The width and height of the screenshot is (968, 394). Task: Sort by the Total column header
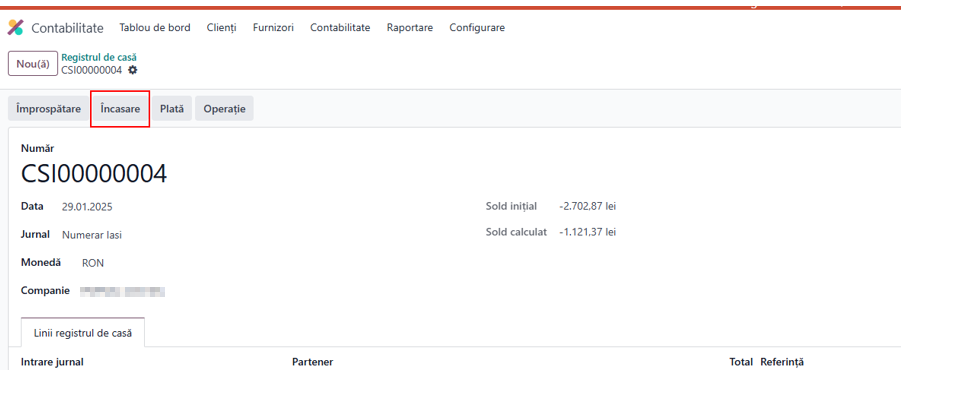pyautogui.click(x=741, y=362)
